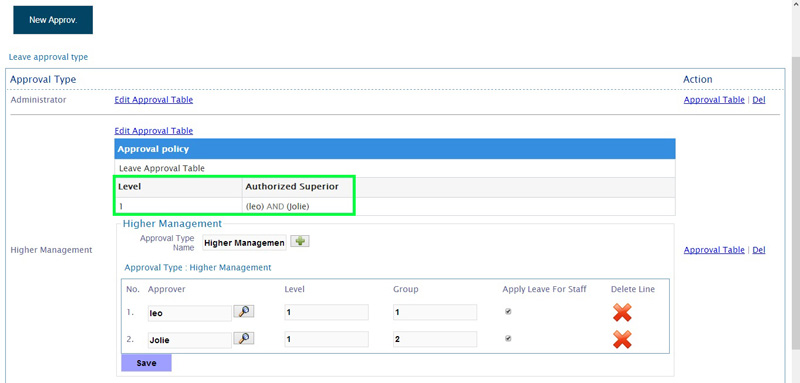The image size is (800, 383).
Task: Click the Approval policy header bar
Action: tap(395, 149)
